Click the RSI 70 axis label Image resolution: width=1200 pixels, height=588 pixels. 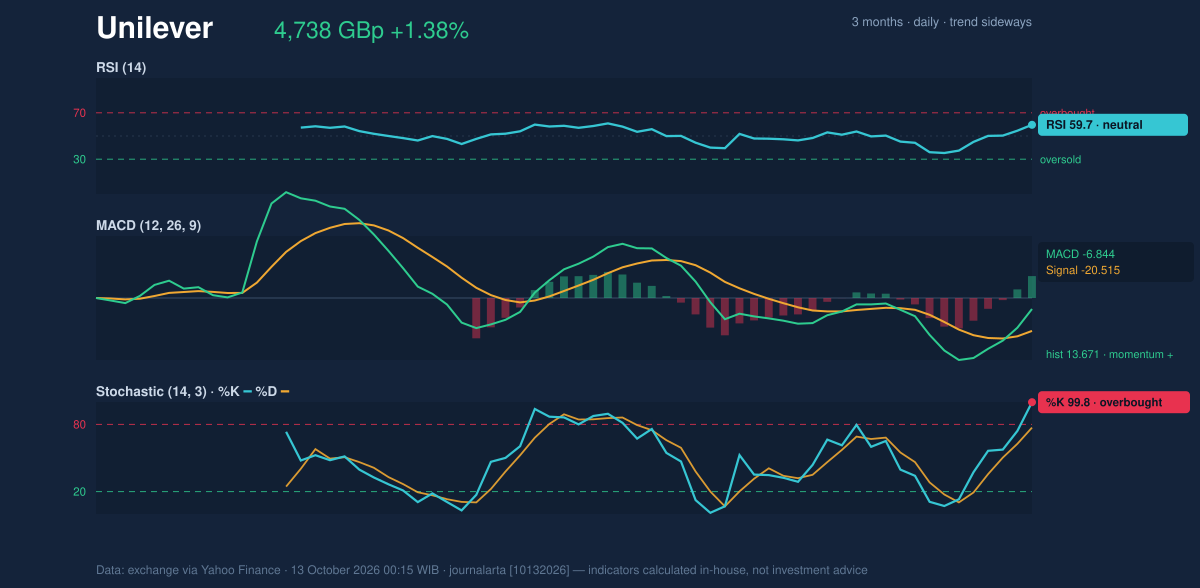click(x=79, y=113)
